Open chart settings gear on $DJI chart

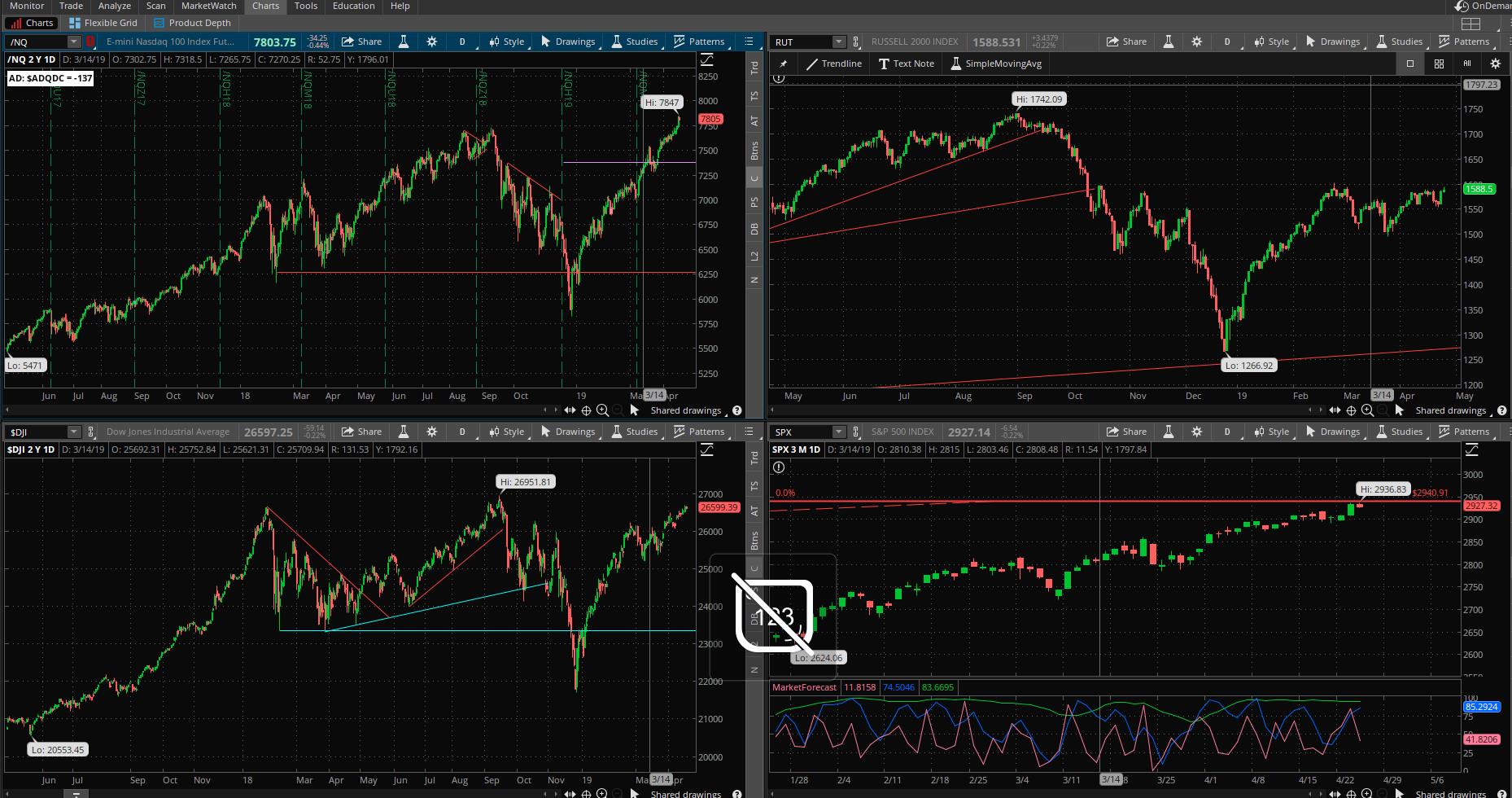pyautogui.click(x=431, y=432)
